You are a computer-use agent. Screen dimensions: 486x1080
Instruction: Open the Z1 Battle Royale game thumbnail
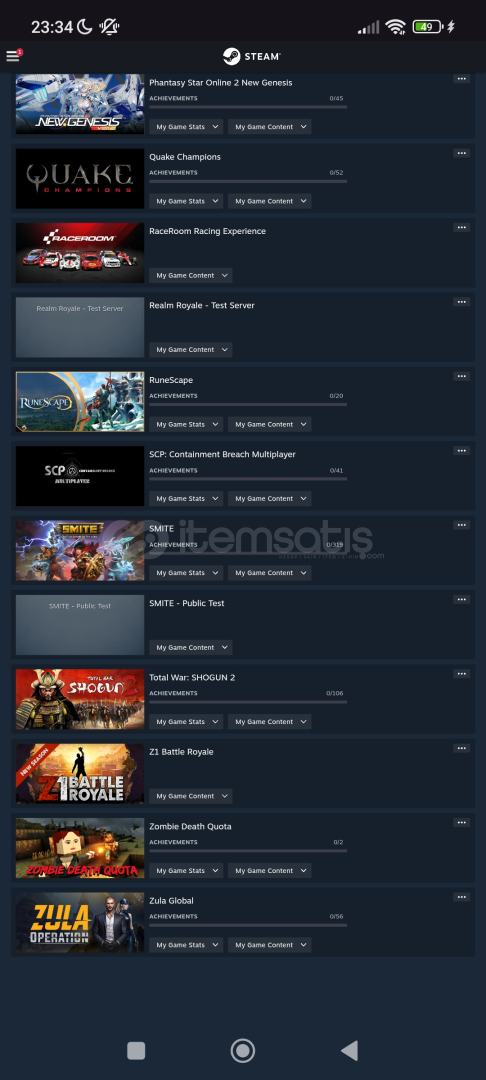(x=80, y=773)
